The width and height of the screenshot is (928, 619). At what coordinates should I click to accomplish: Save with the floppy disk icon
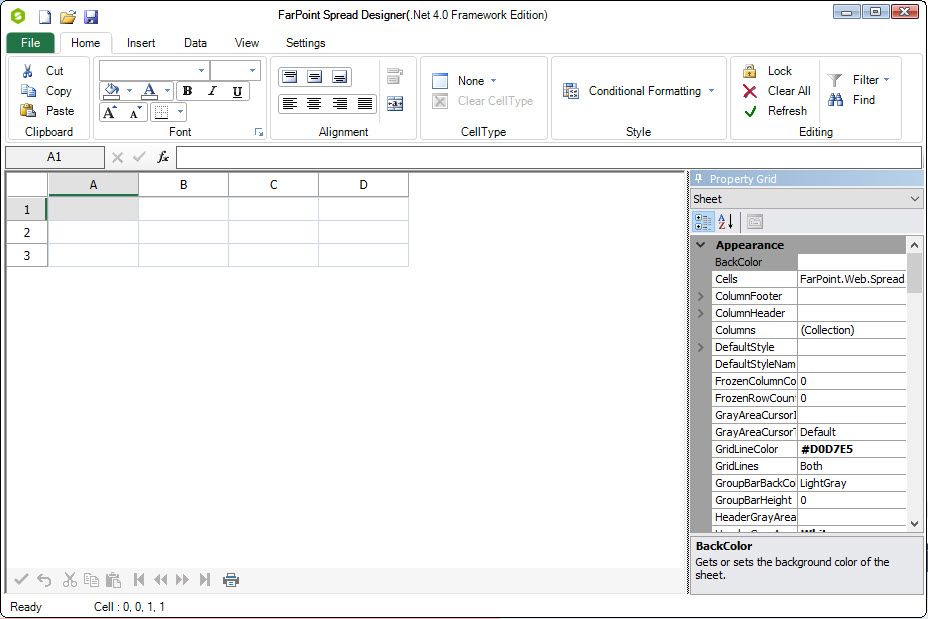click(91, 17)
